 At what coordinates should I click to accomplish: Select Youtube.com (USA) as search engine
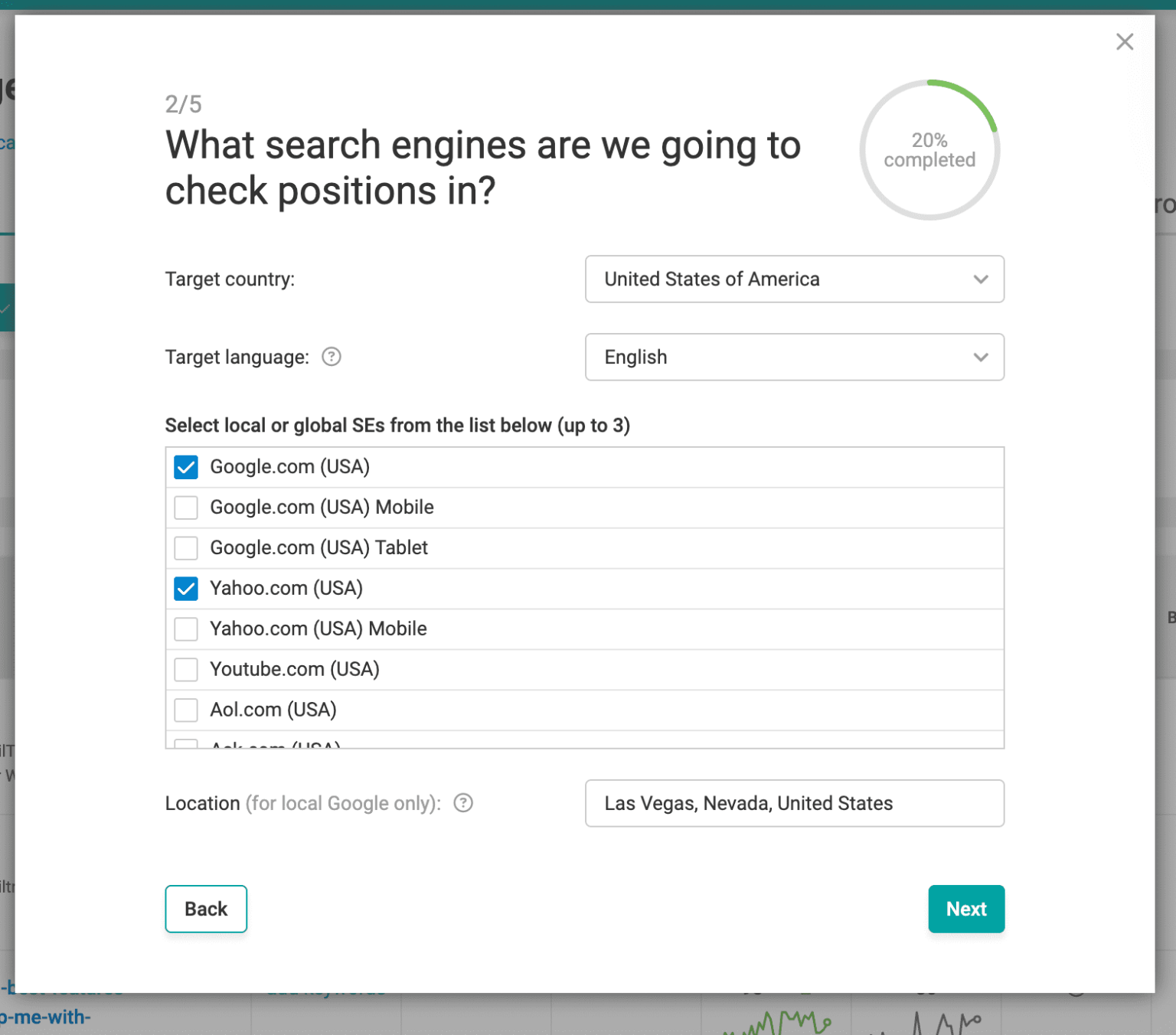[185, 669]
